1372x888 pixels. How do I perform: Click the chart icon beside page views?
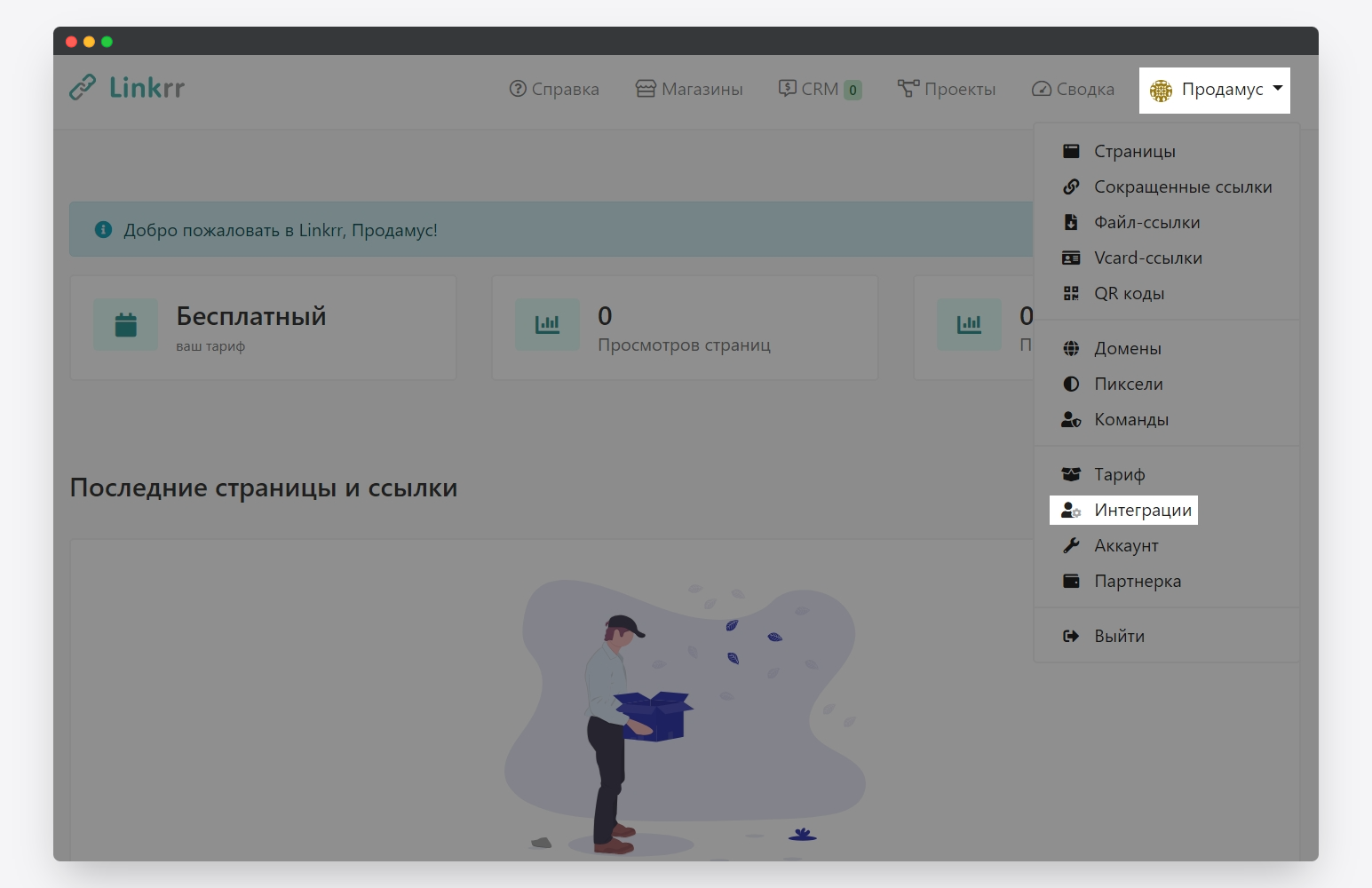547,325
